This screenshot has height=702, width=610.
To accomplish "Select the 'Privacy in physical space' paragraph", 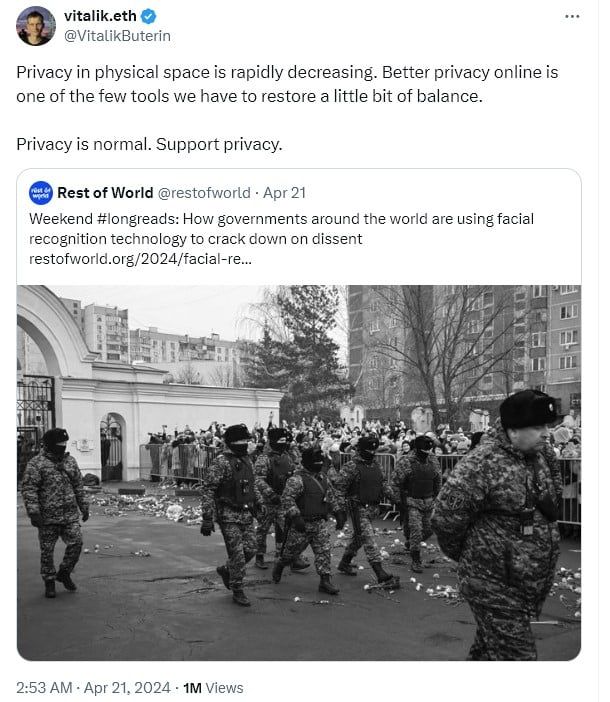I will [287, 84].
